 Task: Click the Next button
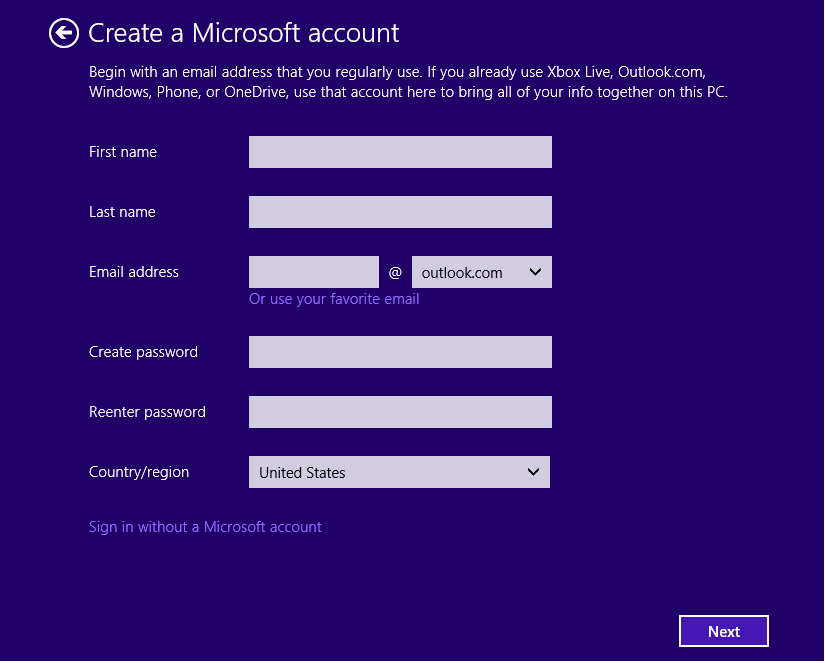723,631
